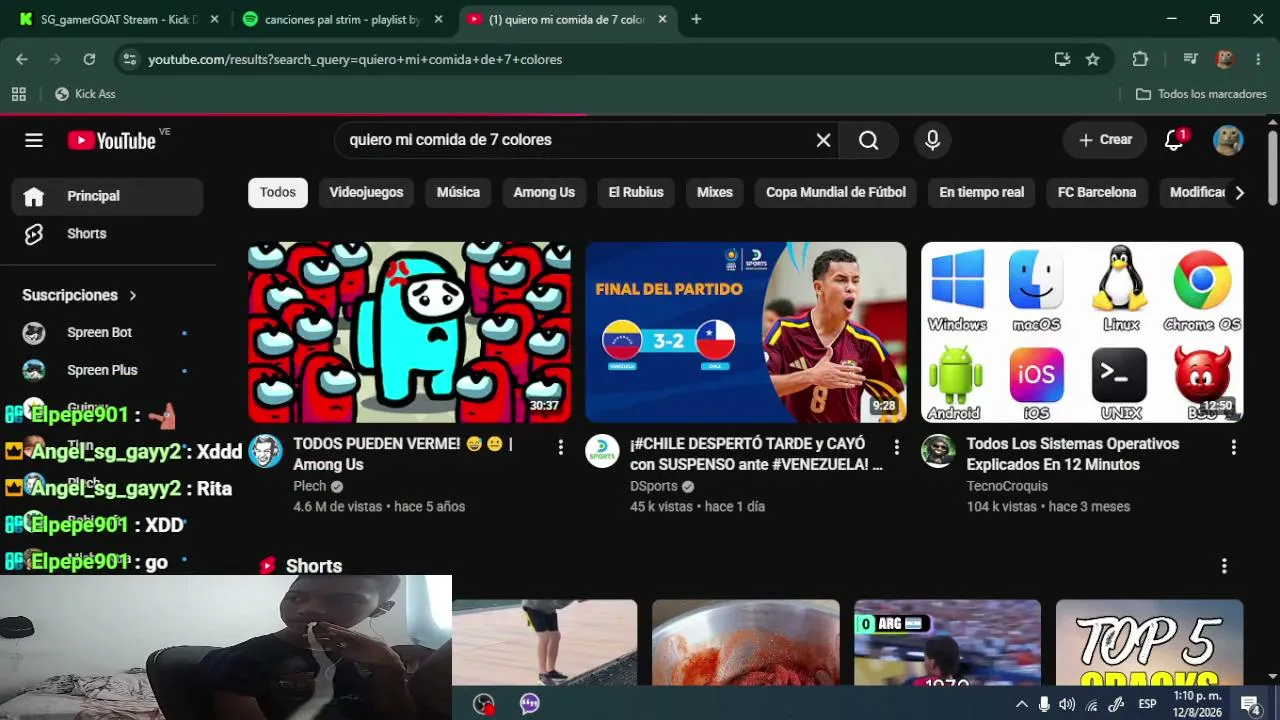1280x720 pixels.
Task: Filter results by Música
Action: tap(458, 193)
